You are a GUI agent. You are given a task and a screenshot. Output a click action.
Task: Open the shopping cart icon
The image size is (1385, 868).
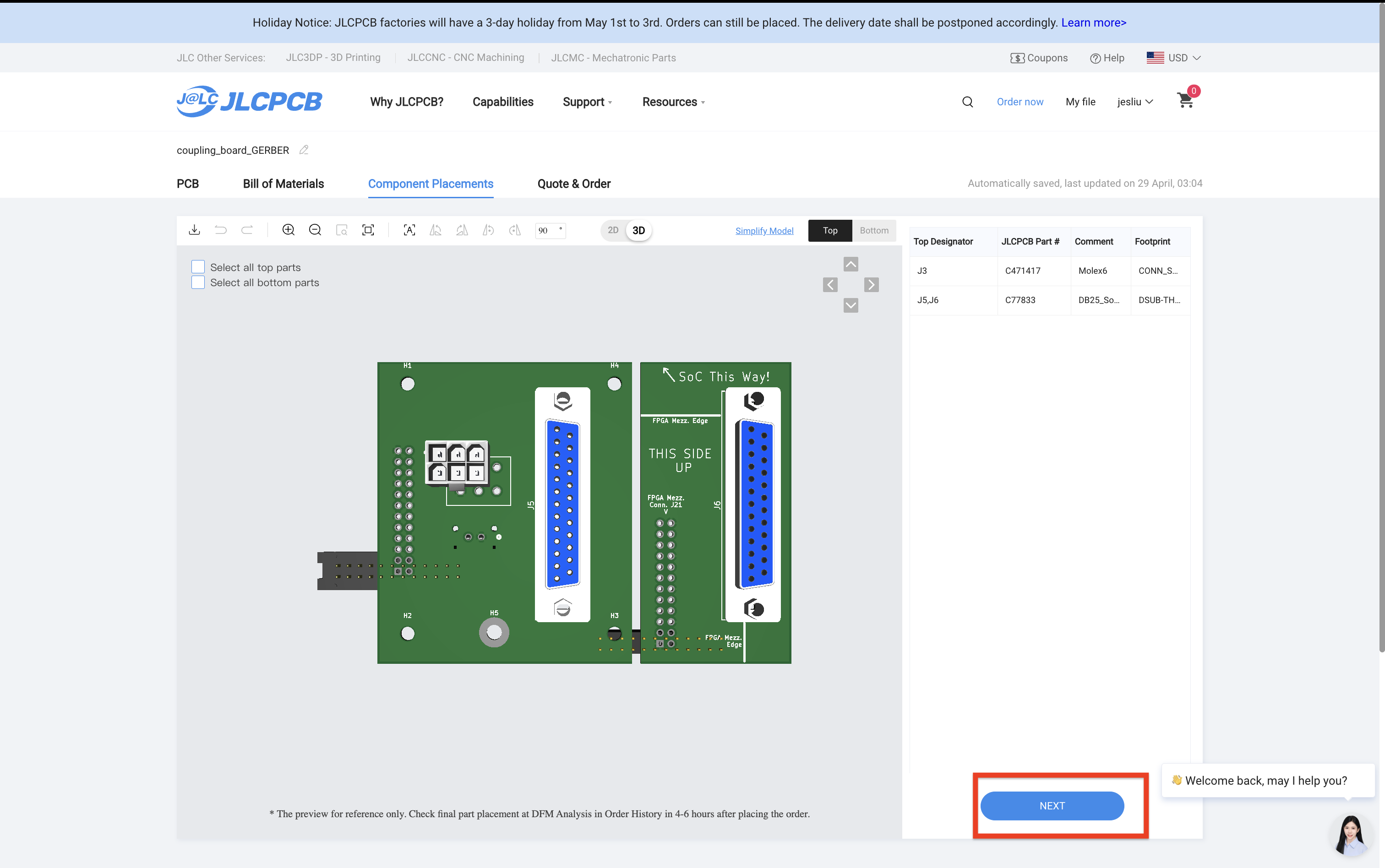pos(1185,100)
